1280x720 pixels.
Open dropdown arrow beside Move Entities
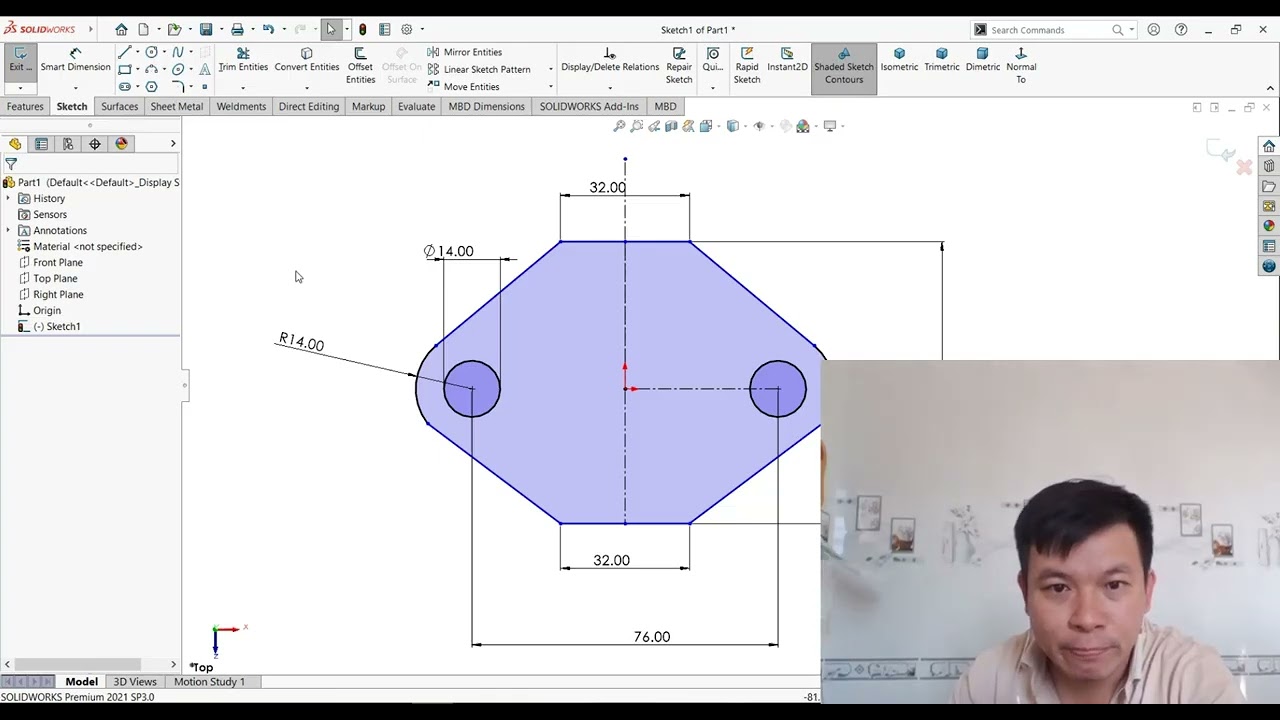tap(551, 87)
